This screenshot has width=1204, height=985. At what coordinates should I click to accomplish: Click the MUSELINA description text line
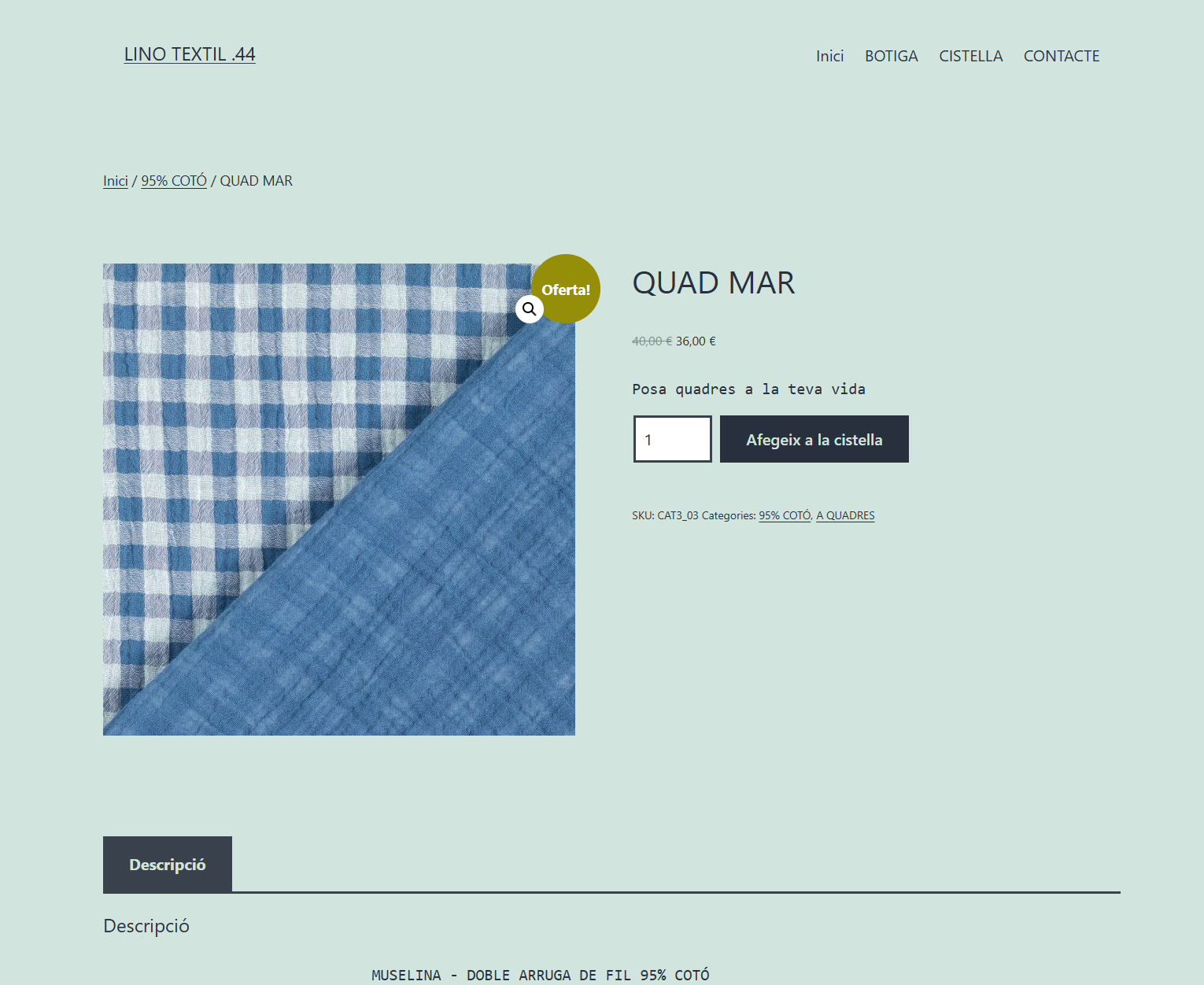[540, 975]
